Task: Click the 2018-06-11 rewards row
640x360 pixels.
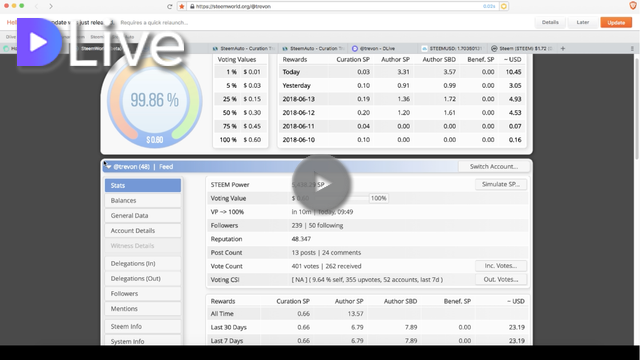Action: (402, 126)
